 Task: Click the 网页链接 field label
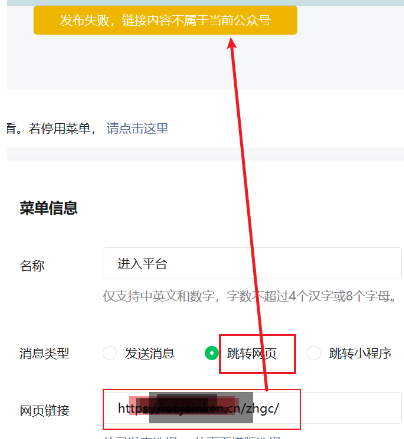pos(44,411)
